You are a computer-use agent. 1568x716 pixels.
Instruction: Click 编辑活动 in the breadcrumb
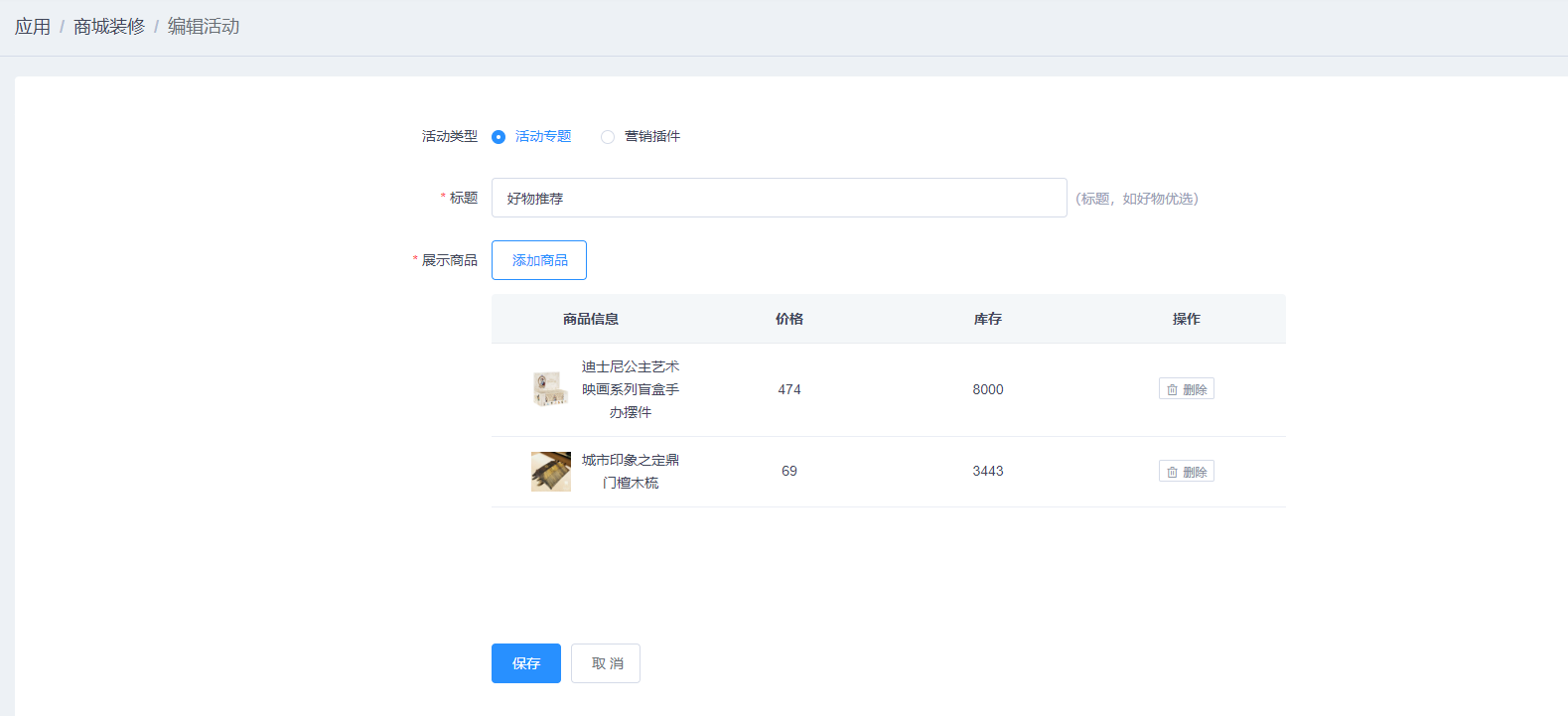(204, 27)
